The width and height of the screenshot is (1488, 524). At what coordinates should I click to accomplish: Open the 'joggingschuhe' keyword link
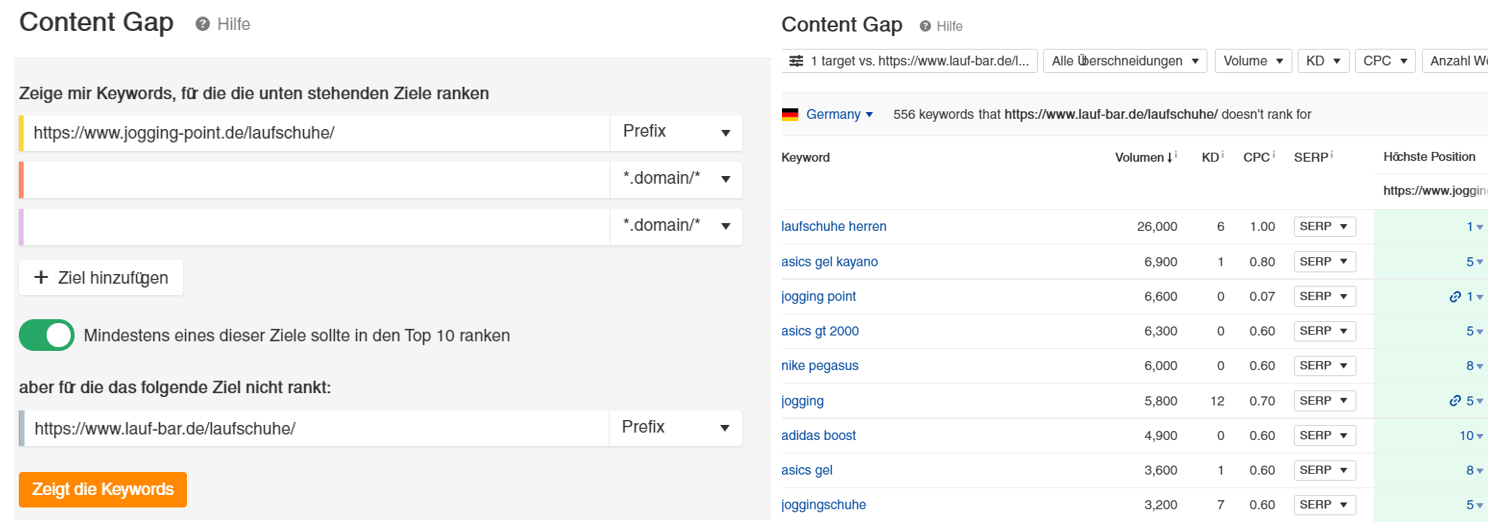click(x=824, y=505)
